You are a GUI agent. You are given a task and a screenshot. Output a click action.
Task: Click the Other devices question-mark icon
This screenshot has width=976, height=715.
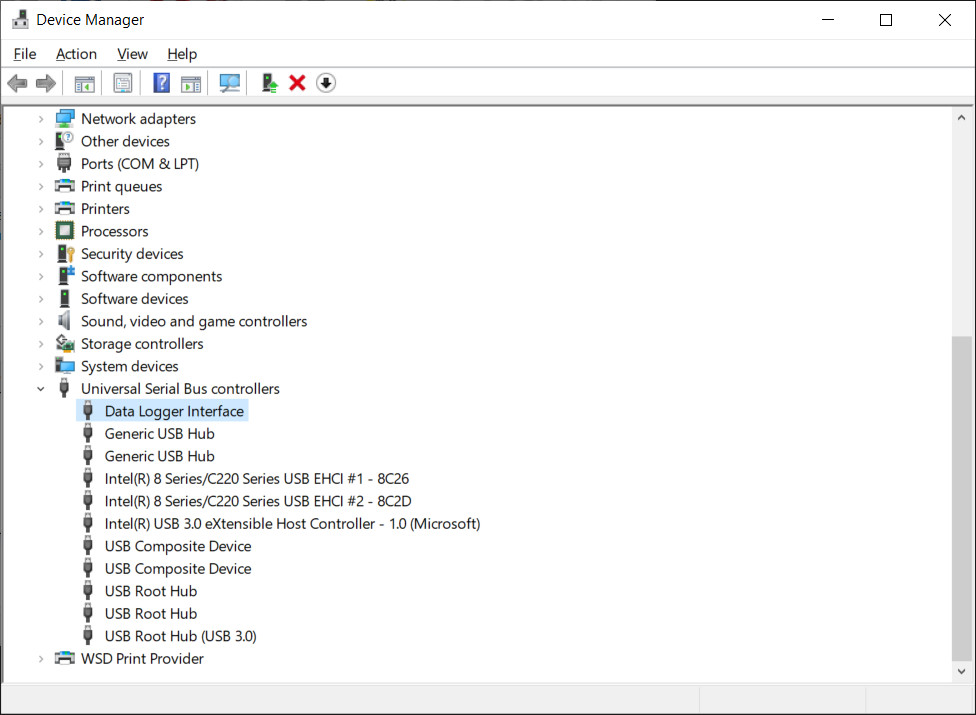[x=65, y=141]
